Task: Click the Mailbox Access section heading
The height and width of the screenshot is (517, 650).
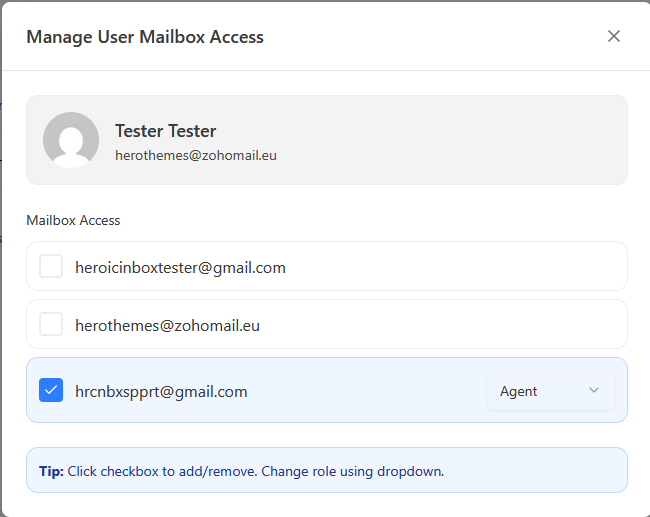Action: click(73, 220)
